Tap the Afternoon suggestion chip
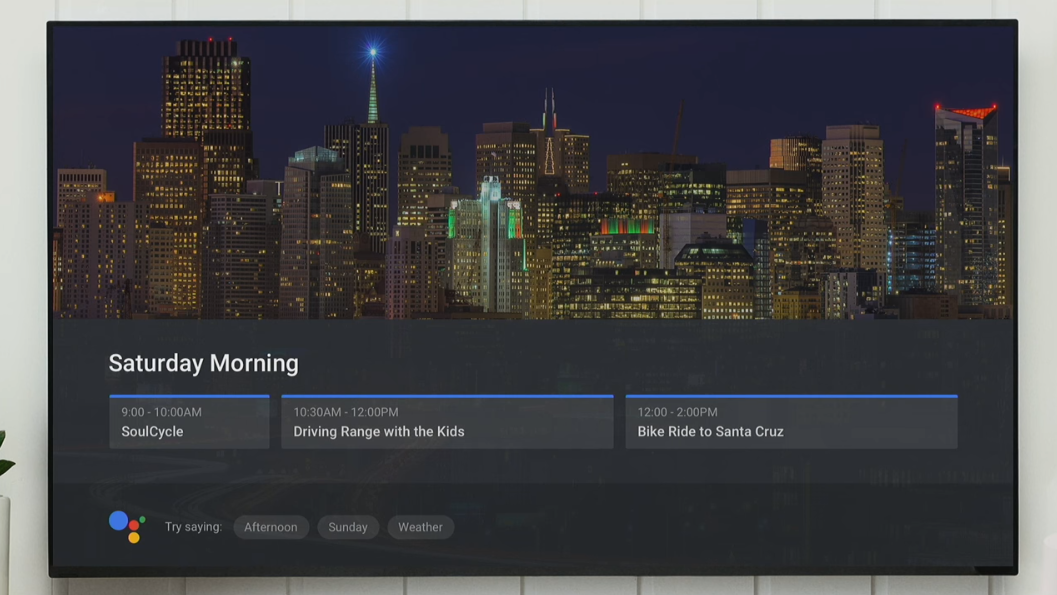 270,527
